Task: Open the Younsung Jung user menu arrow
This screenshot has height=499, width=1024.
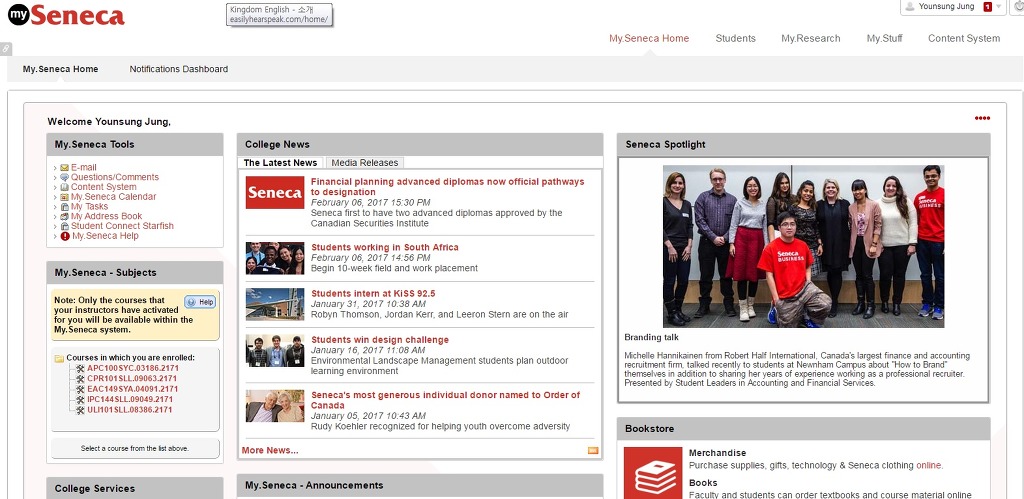Action: [x=999, y=7]
